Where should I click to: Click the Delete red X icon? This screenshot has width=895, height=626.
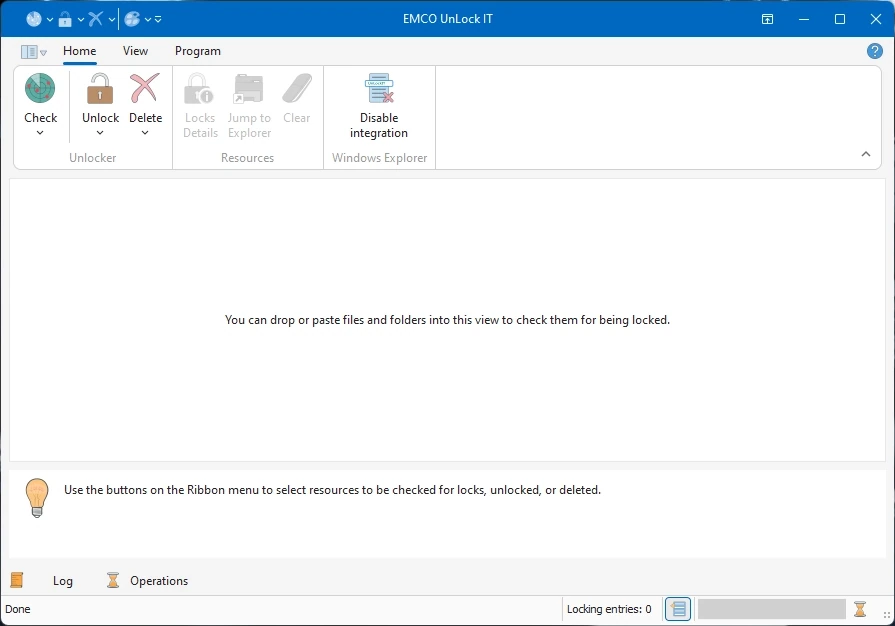pyautogui.click(x=145, y=89)
